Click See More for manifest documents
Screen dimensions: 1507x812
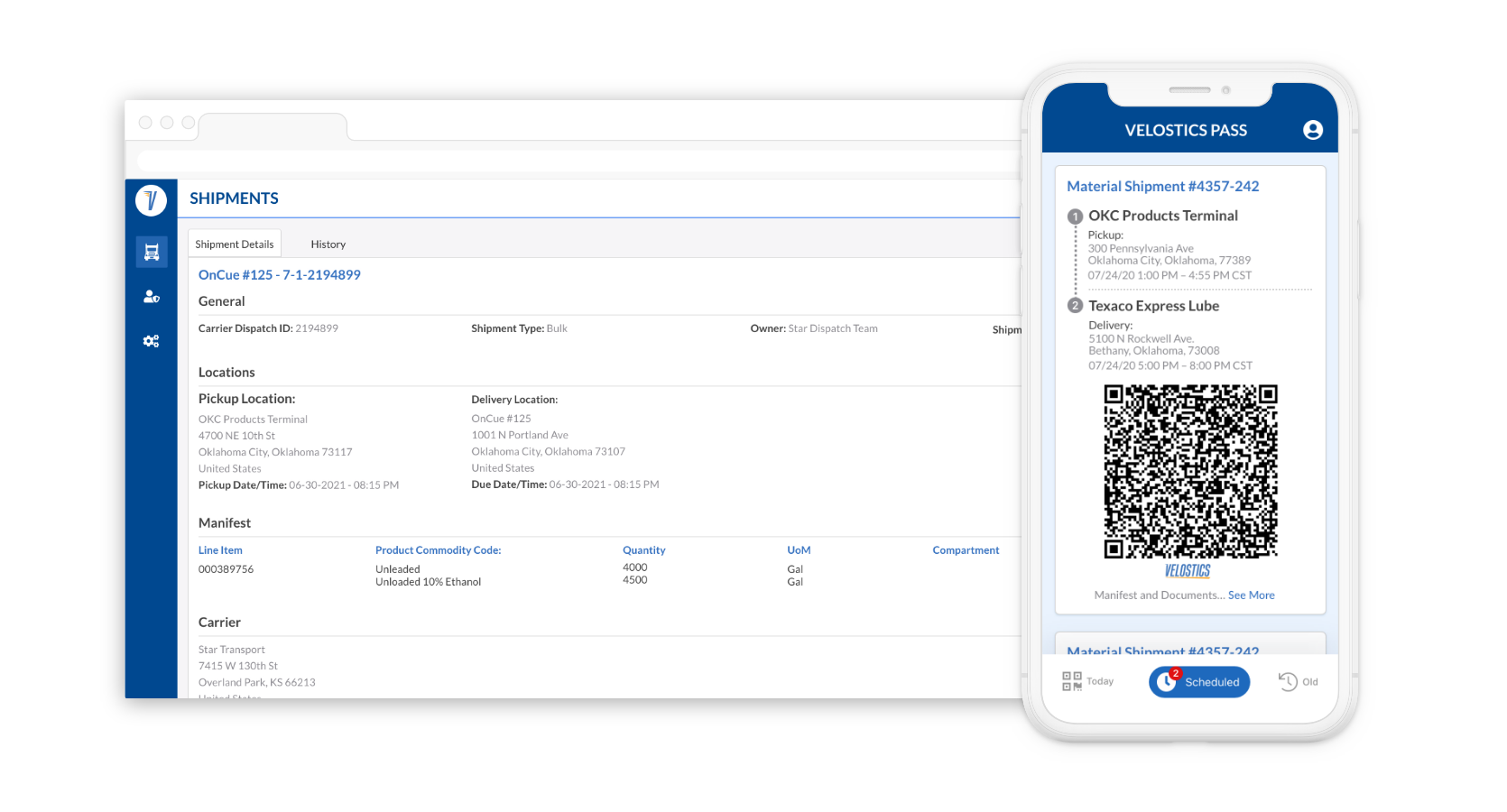[x=1252, y=595]
